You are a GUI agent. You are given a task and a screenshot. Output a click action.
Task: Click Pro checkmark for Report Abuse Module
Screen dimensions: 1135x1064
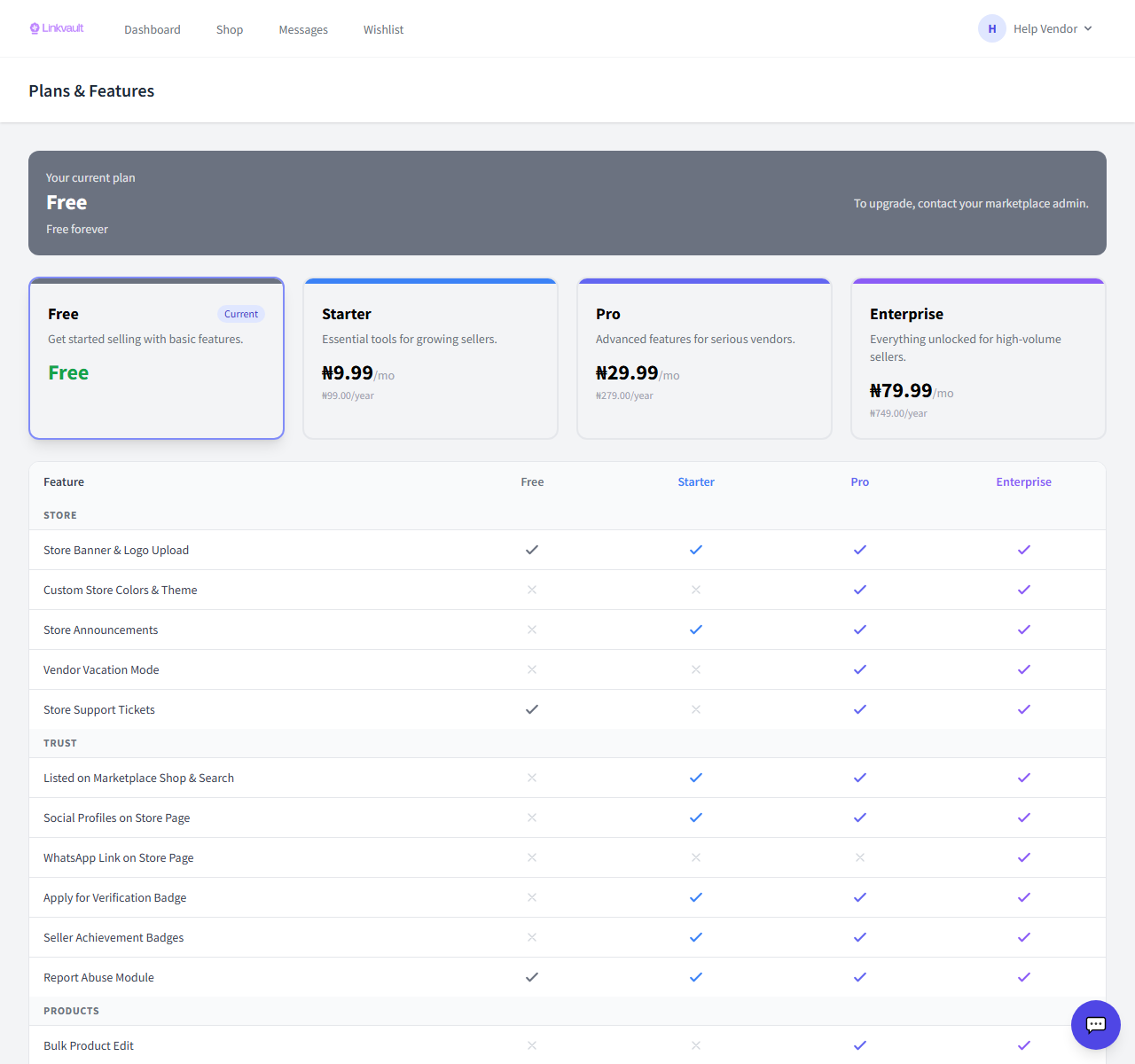coord(860,977)
